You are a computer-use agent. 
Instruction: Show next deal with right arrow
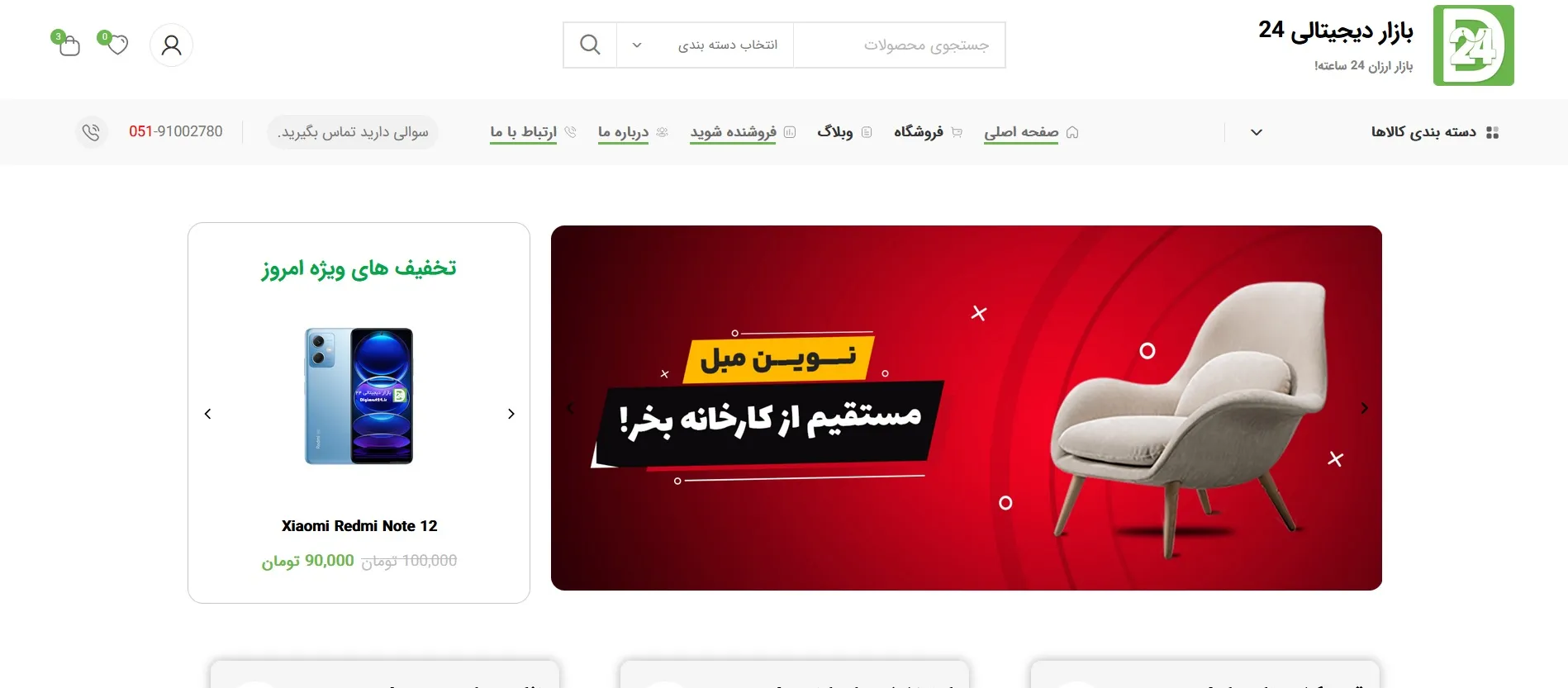[x=511, y=414]
